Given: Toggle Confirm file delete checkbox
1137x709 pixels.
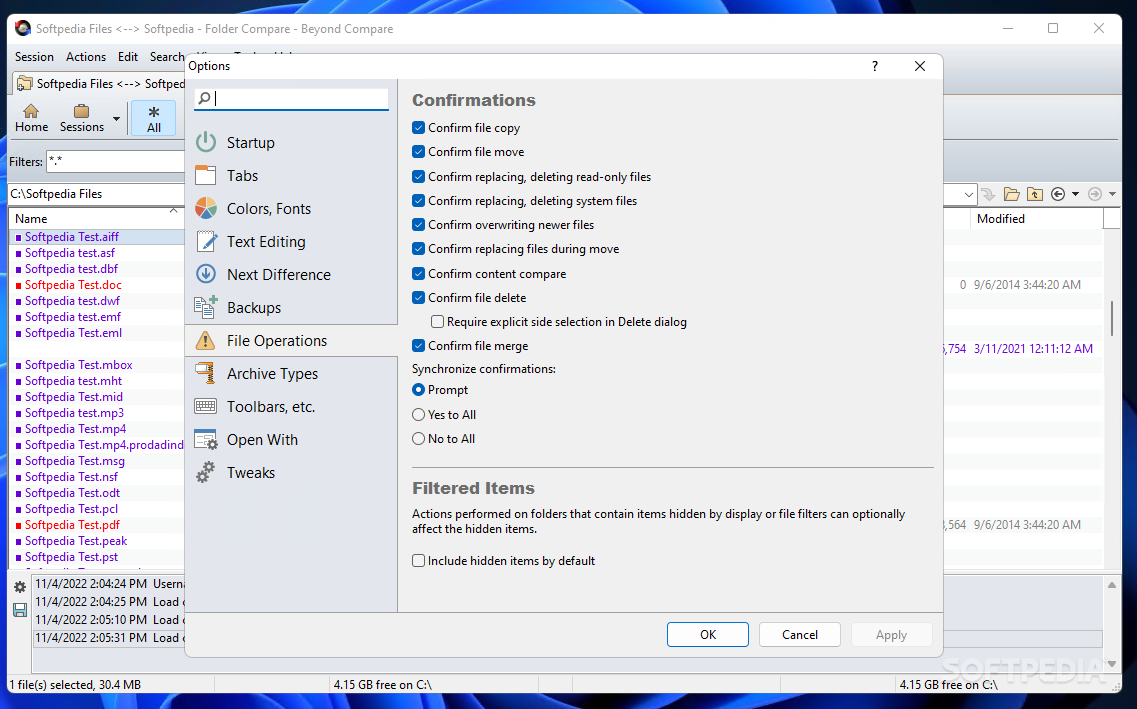Looking at the screenshot, I should (418, 298).
